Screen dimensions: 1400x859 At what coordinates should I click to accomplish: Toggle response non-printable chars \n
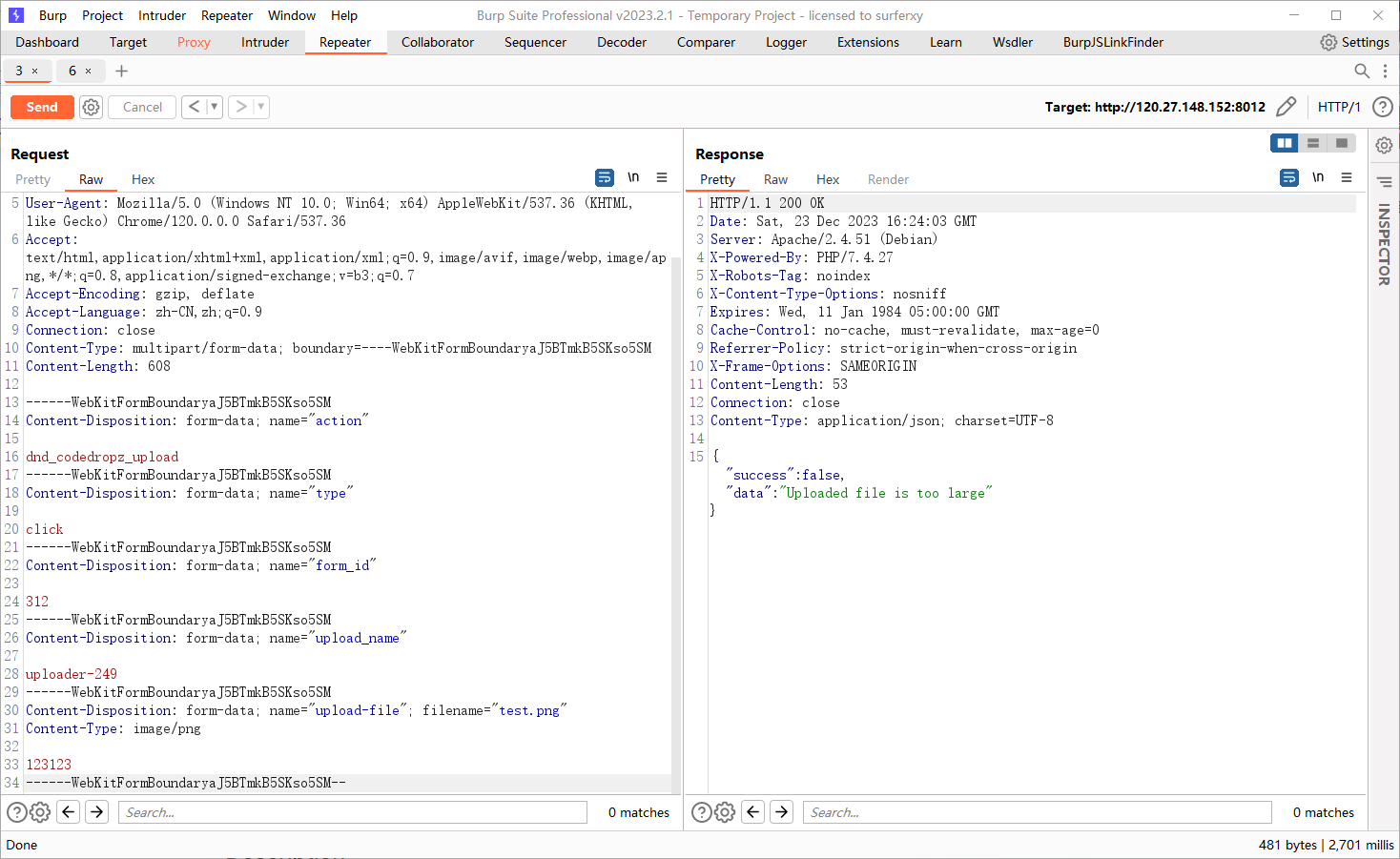click(1318, 177)
